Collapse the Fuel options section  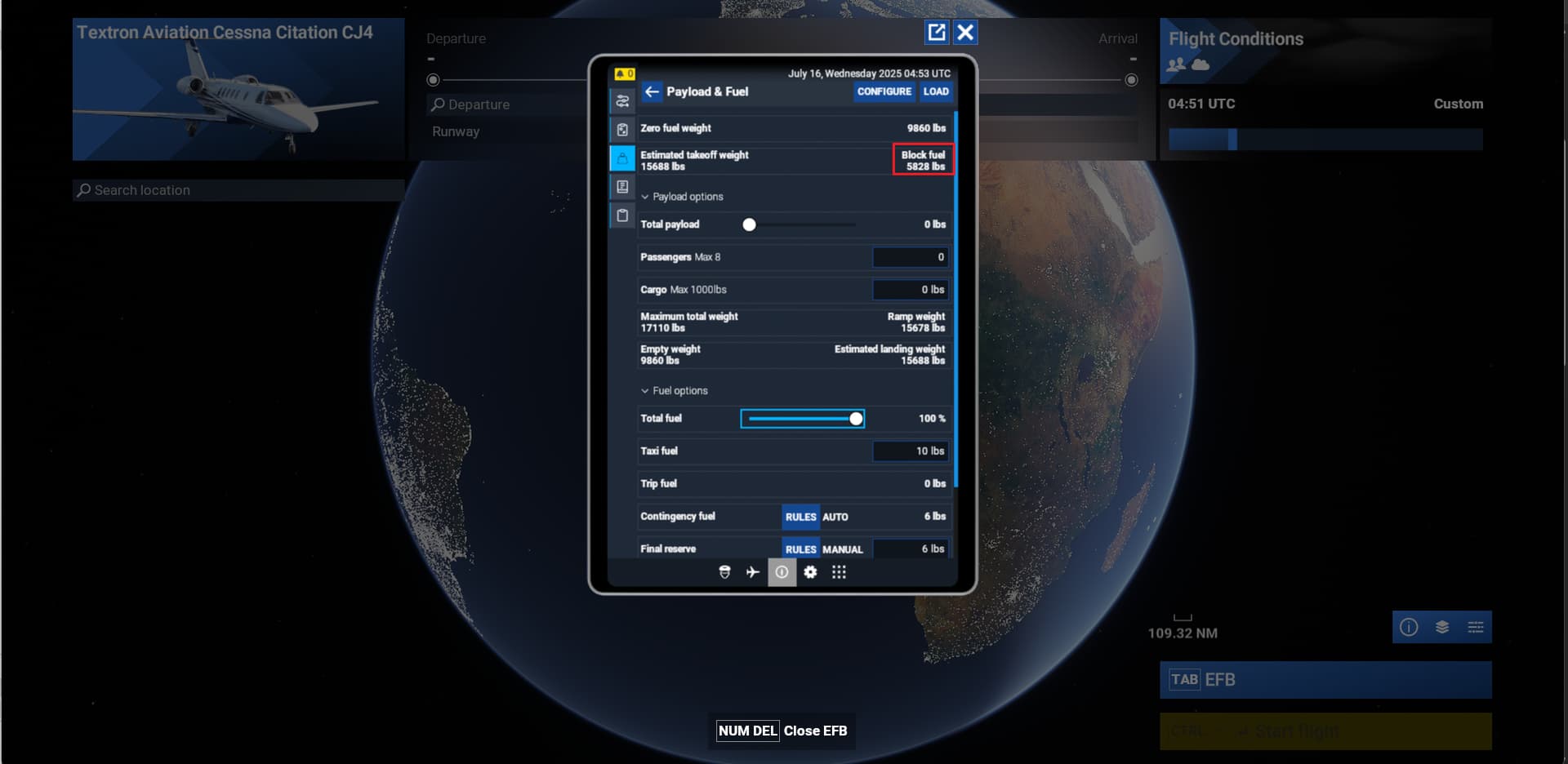pyautogui.click(x=675, y=391)
